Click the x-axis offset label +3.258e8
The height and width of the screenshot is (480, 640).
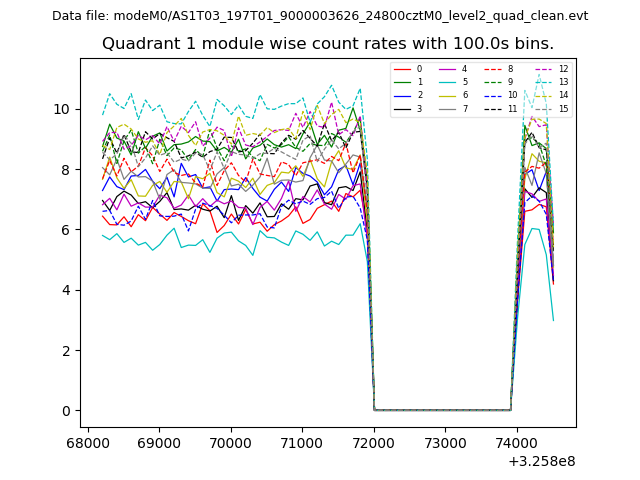543,461
